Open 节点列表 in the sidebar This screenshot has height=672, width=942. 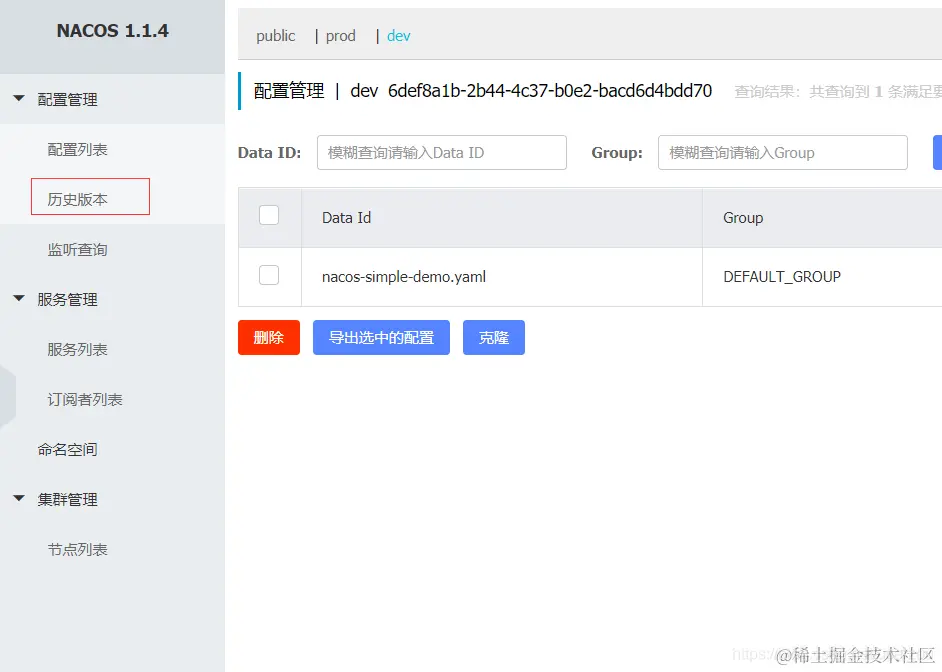pyautogui.click(x=77, y=549)
